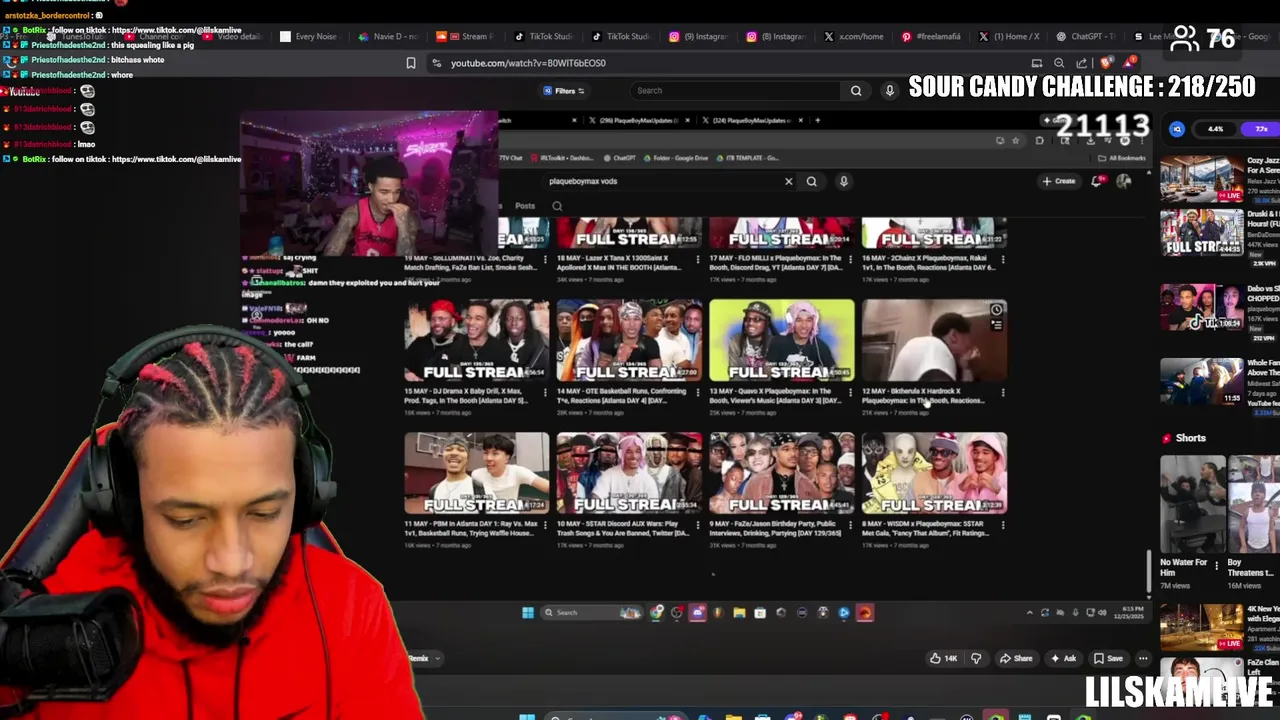Image resolution: width=1280 pixels, height=720 pixels.
Task: Open the Cozy Jazz live recommended video
Action: (x=1202, y=179)
